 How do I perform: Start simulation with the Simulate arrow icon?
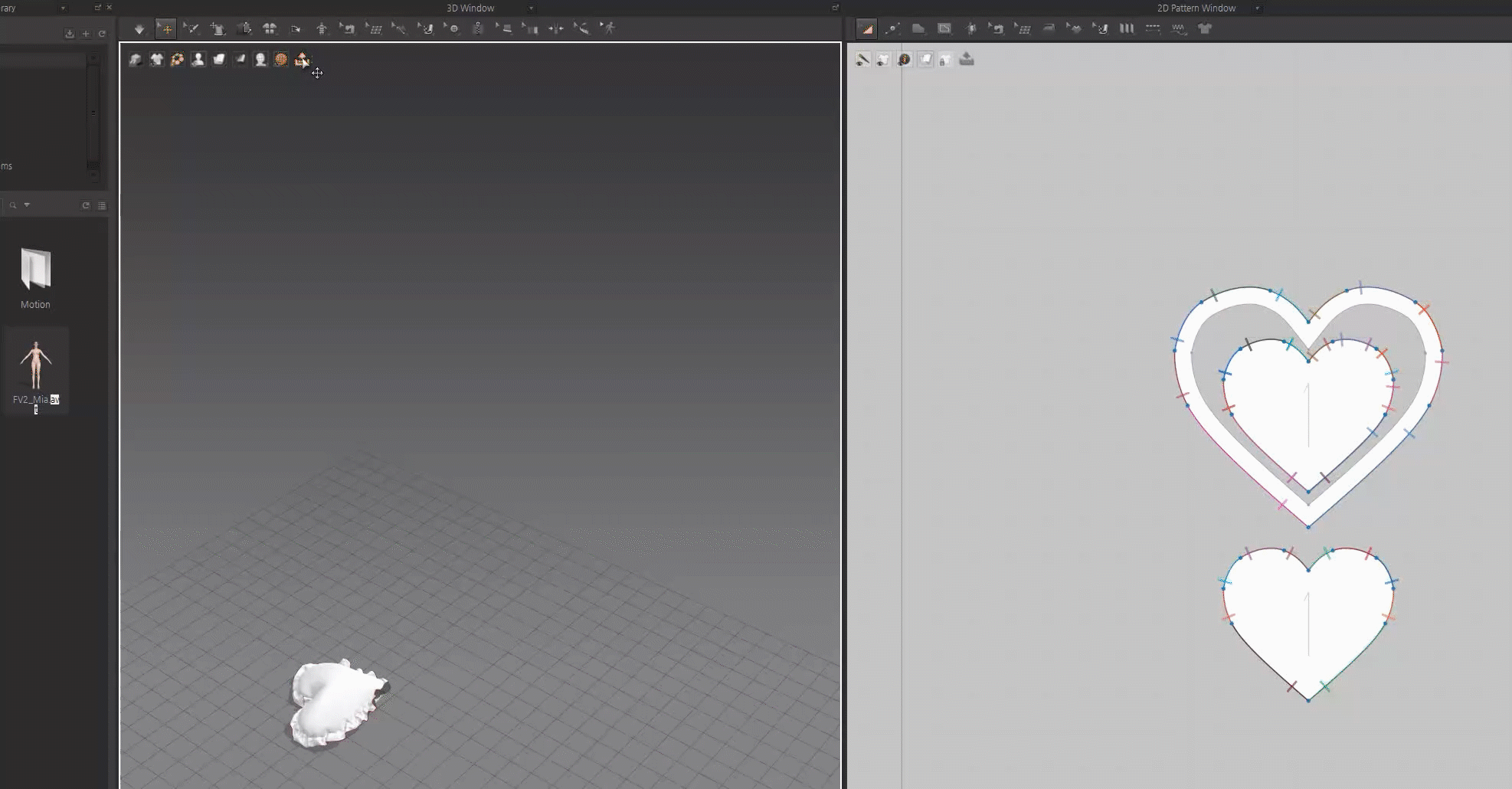point(139,29)
